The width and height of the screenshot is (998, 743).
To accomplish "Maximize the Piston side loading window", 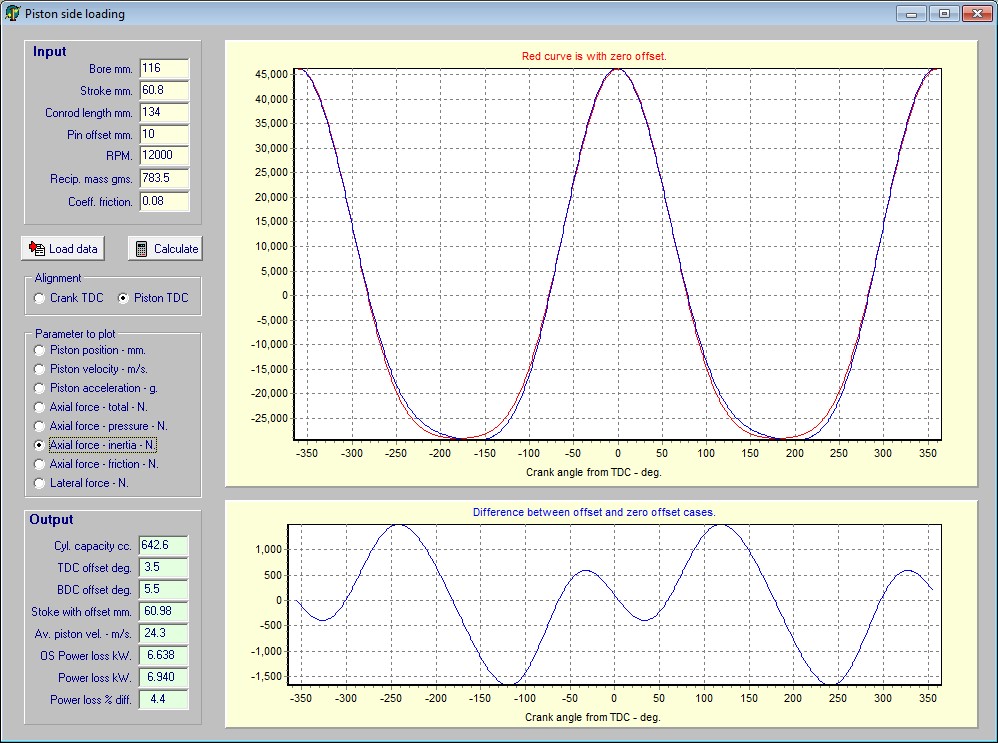I will (942, 14).
